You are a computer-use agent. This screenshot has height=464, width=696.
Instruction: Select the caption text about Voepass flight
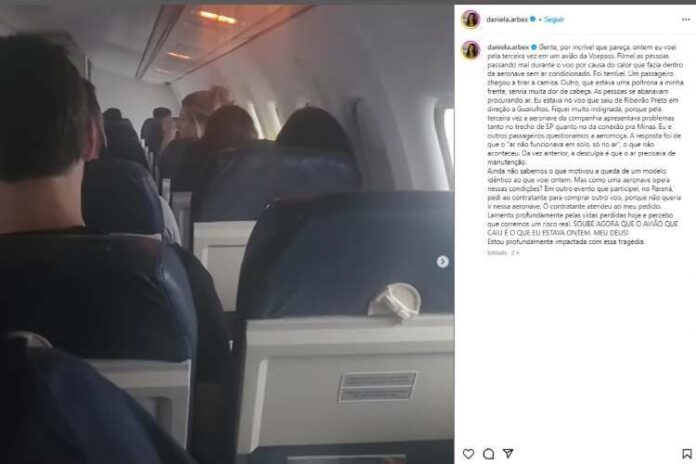pos(585,144)
